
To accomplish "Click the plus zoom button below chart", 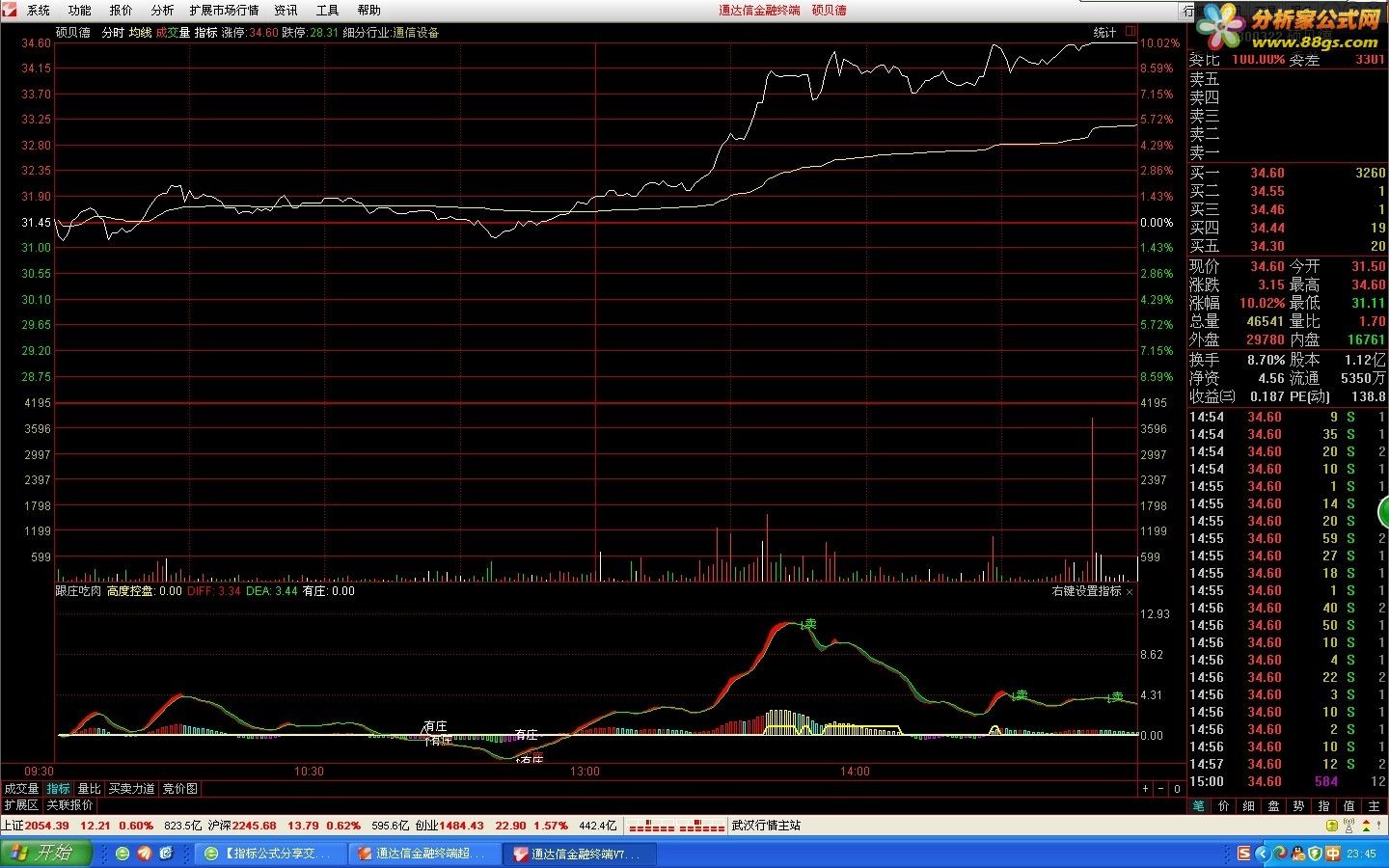I will pos(1146,789).
